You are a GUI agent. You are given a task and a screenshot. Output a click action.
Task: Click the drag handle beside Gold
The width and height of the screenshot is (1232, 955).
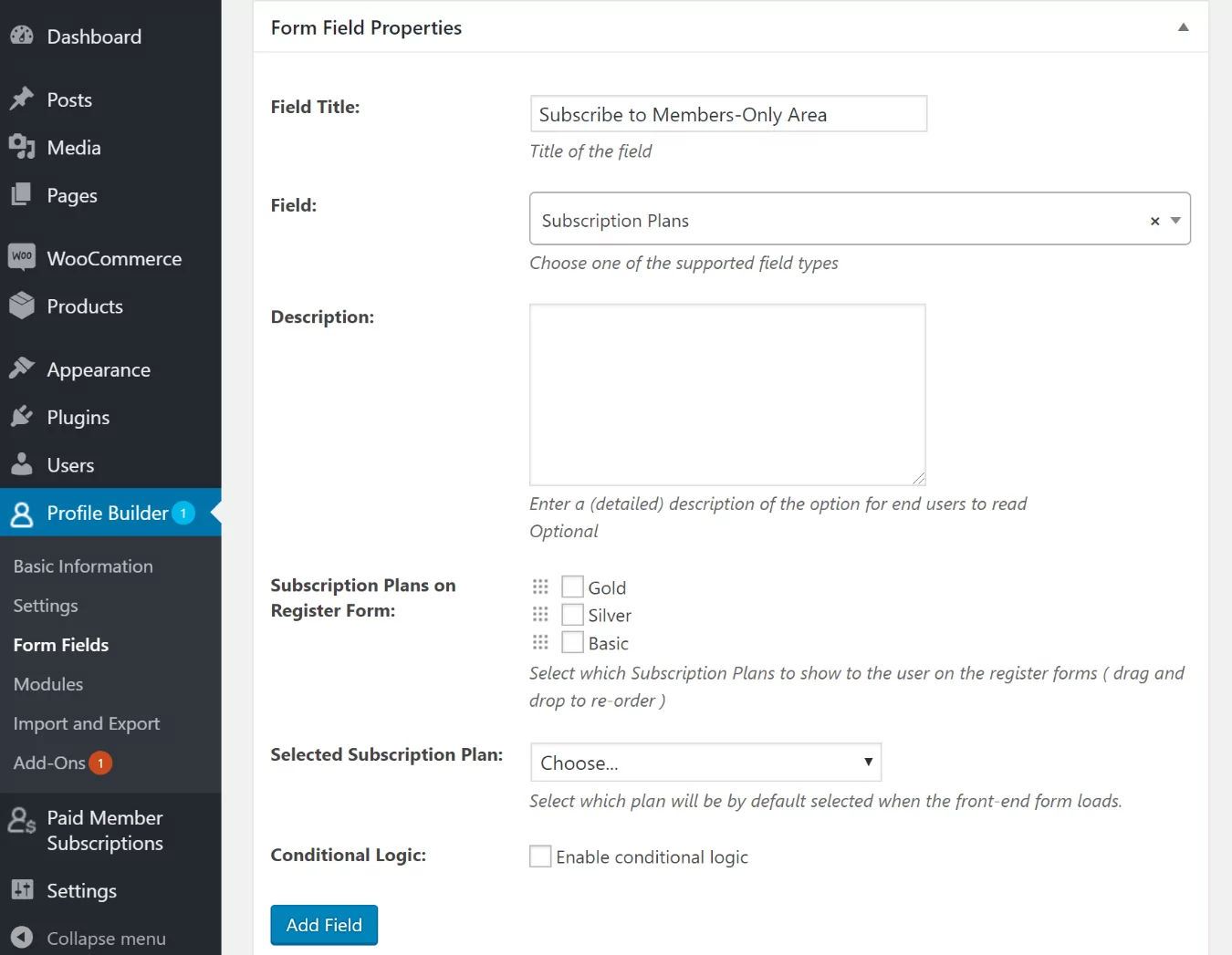point(540,586)
